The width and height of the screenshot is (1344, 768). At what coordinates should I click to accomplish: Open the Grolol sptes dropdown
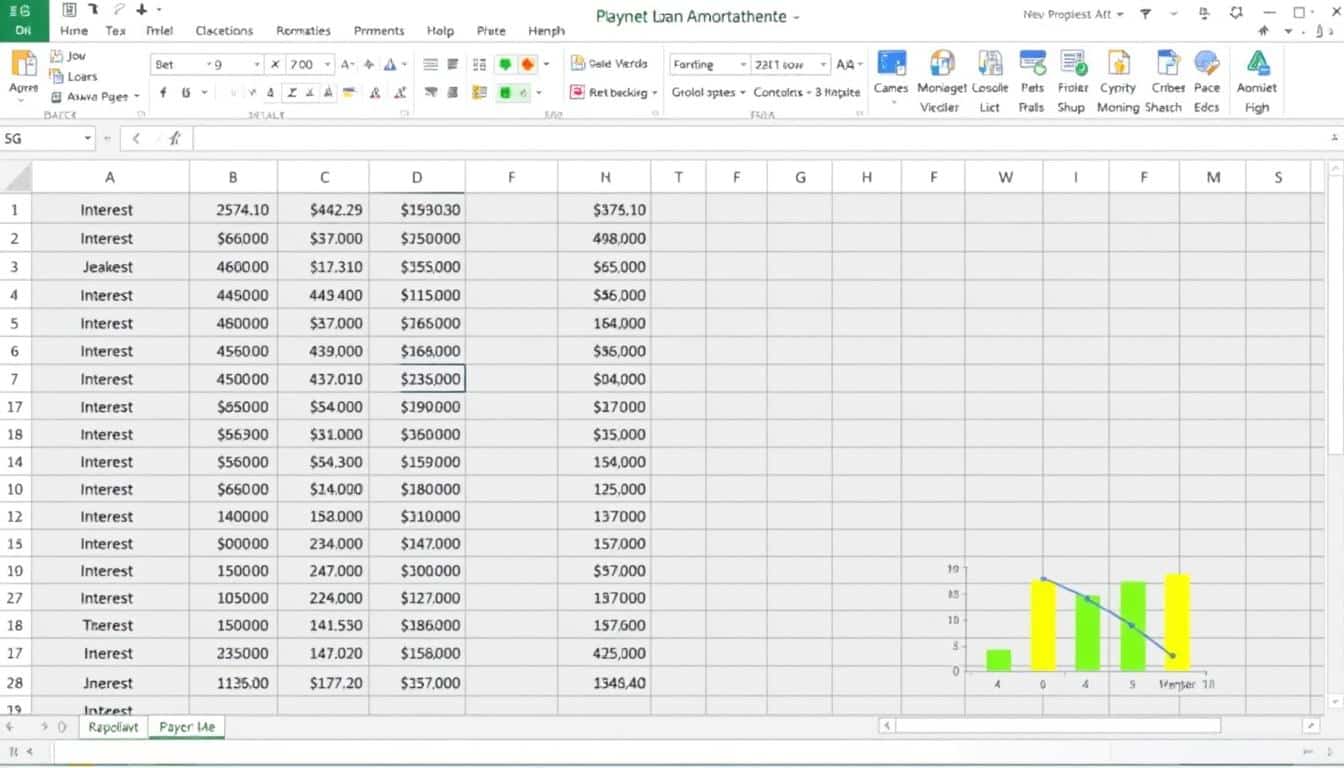coord(742,92)
